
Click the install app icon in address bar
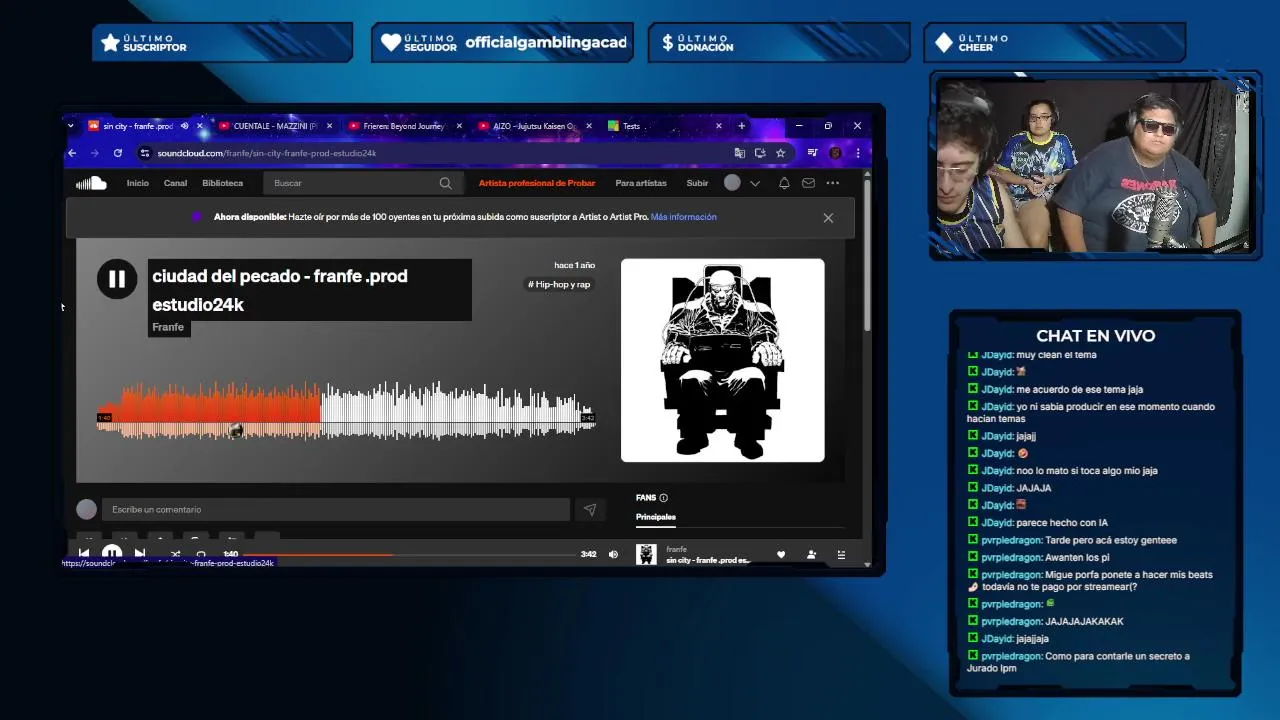click(760, 153)
